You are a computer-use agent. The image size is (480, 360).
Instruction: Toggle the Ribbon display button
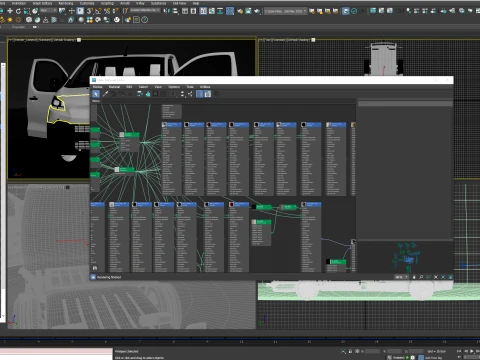tap(203, 11)
